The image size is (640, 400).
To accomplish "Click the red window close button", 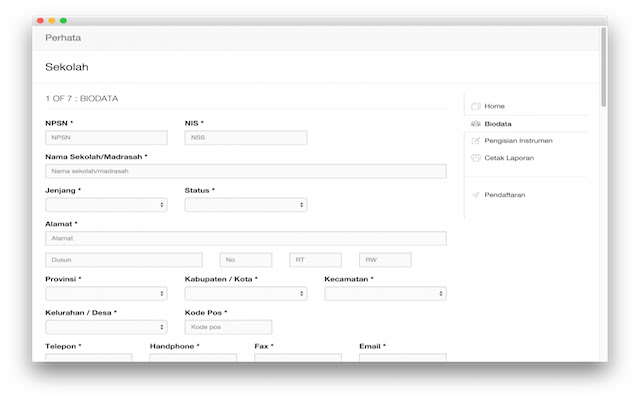I will (x=40, y=20).
